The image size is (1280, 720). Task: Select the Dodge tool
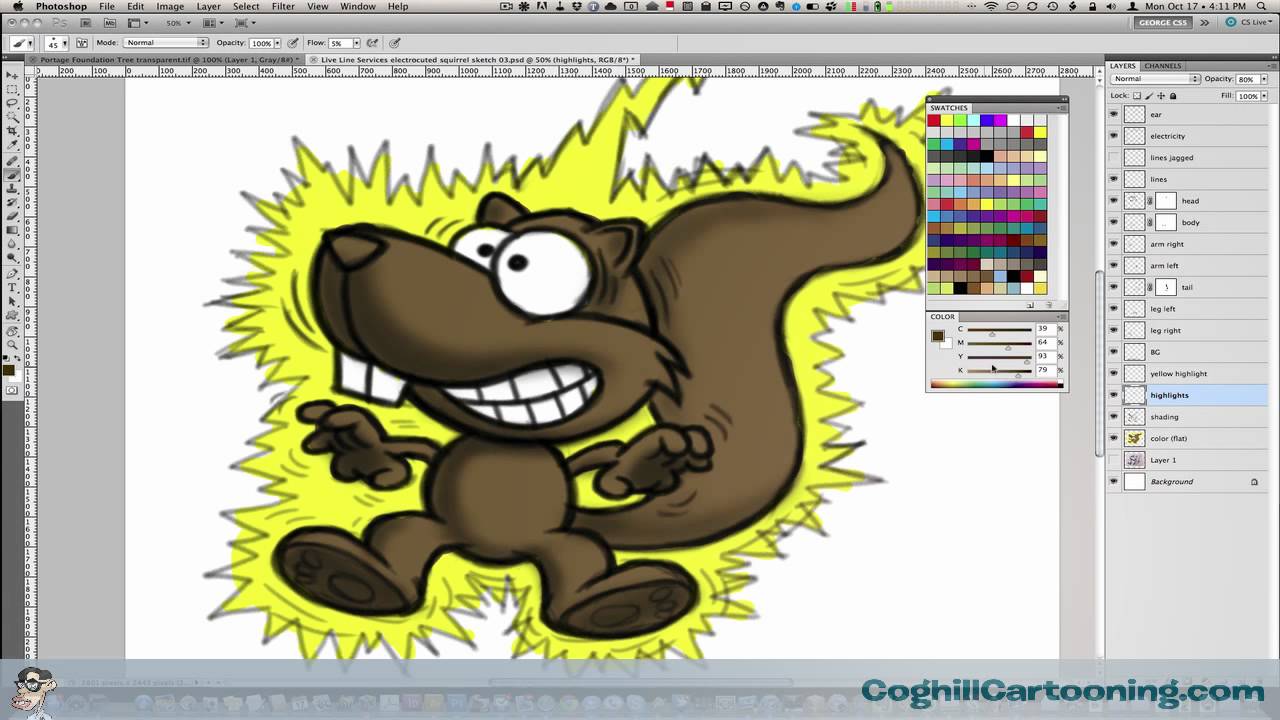[12, 258]
